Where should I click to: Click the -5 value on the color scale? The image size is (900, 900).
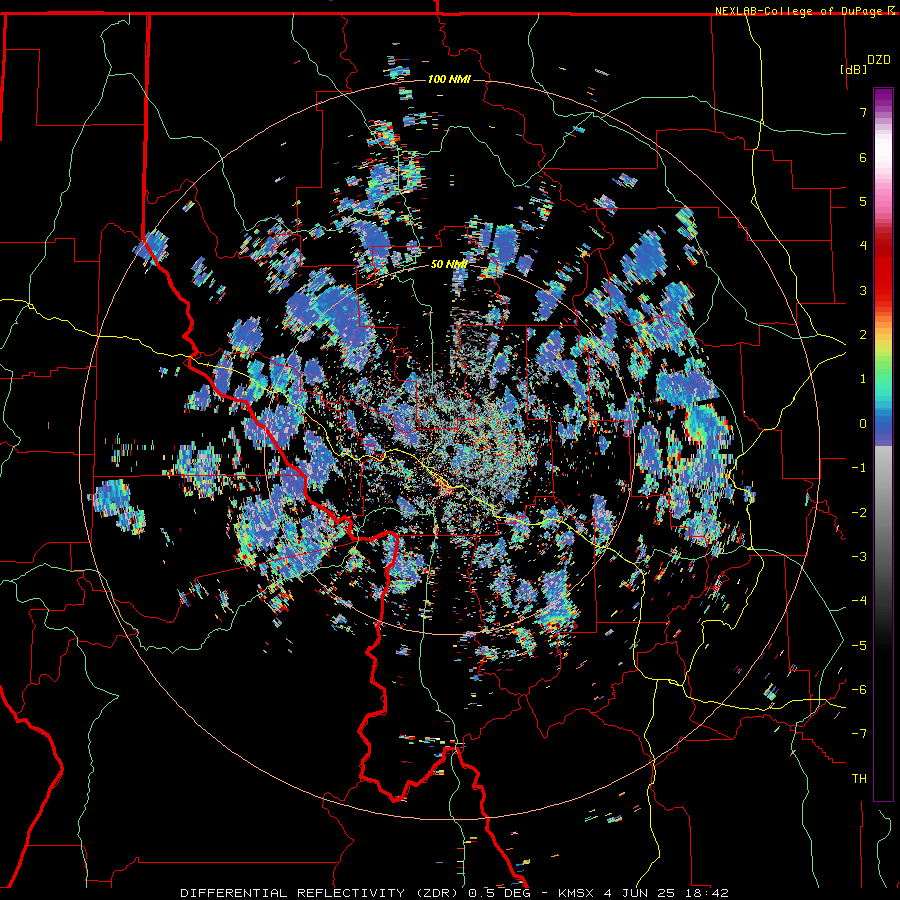pyautogui.click(x=859, y=646)
